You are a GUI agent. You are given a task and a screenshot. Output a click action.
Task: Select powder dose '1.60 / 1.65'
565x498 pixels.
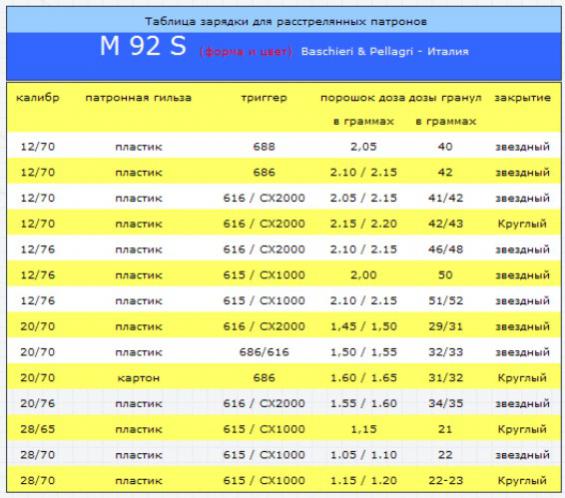(364, 378)
